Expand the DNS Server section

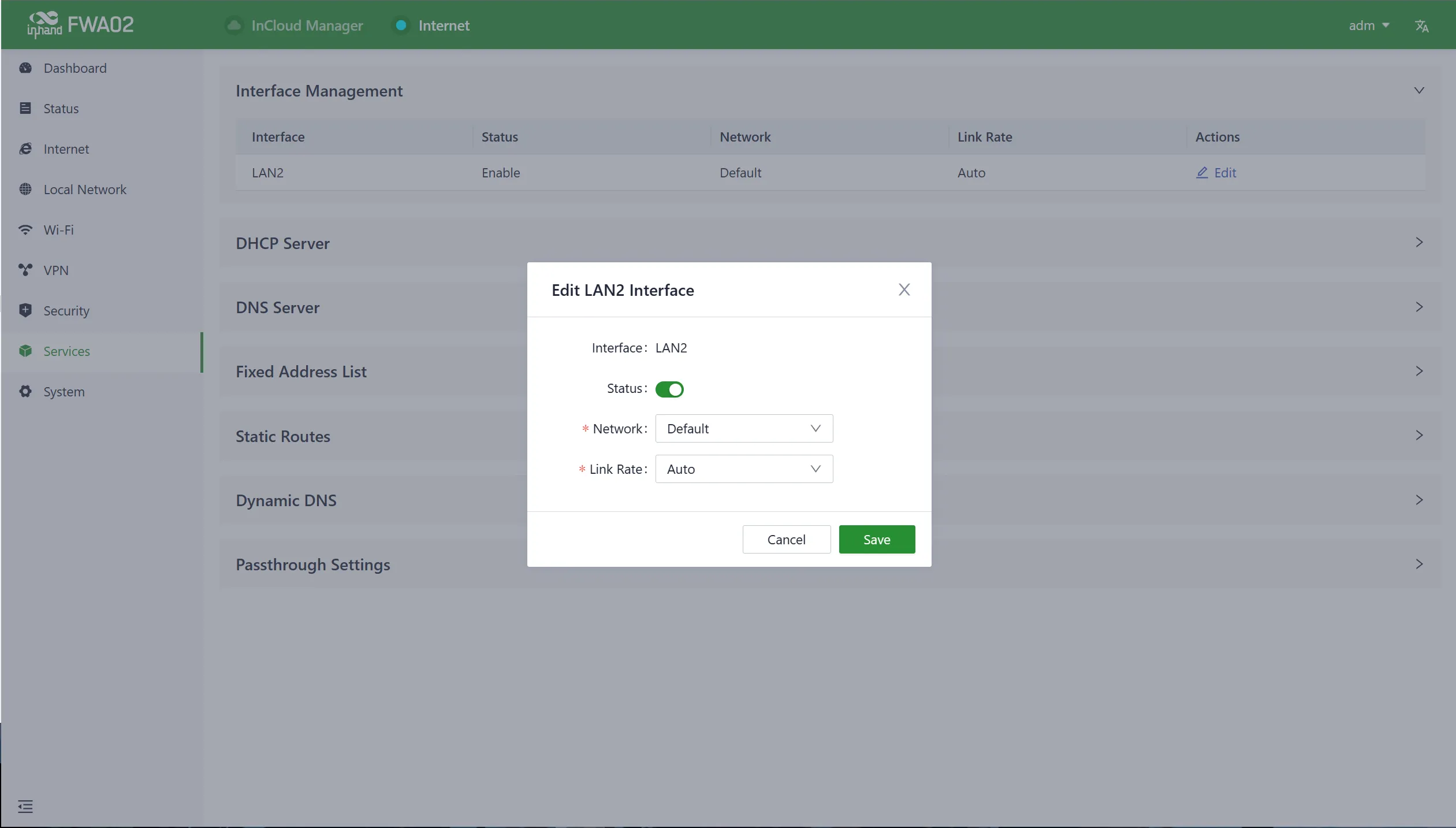1419,307
